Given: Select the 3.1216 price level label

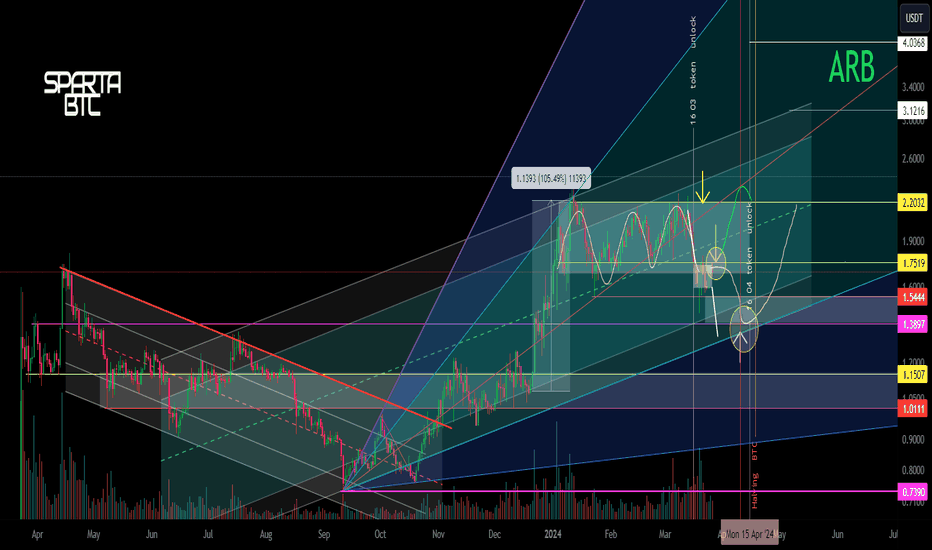Looking at the screenshot, I should pos(914,111).
